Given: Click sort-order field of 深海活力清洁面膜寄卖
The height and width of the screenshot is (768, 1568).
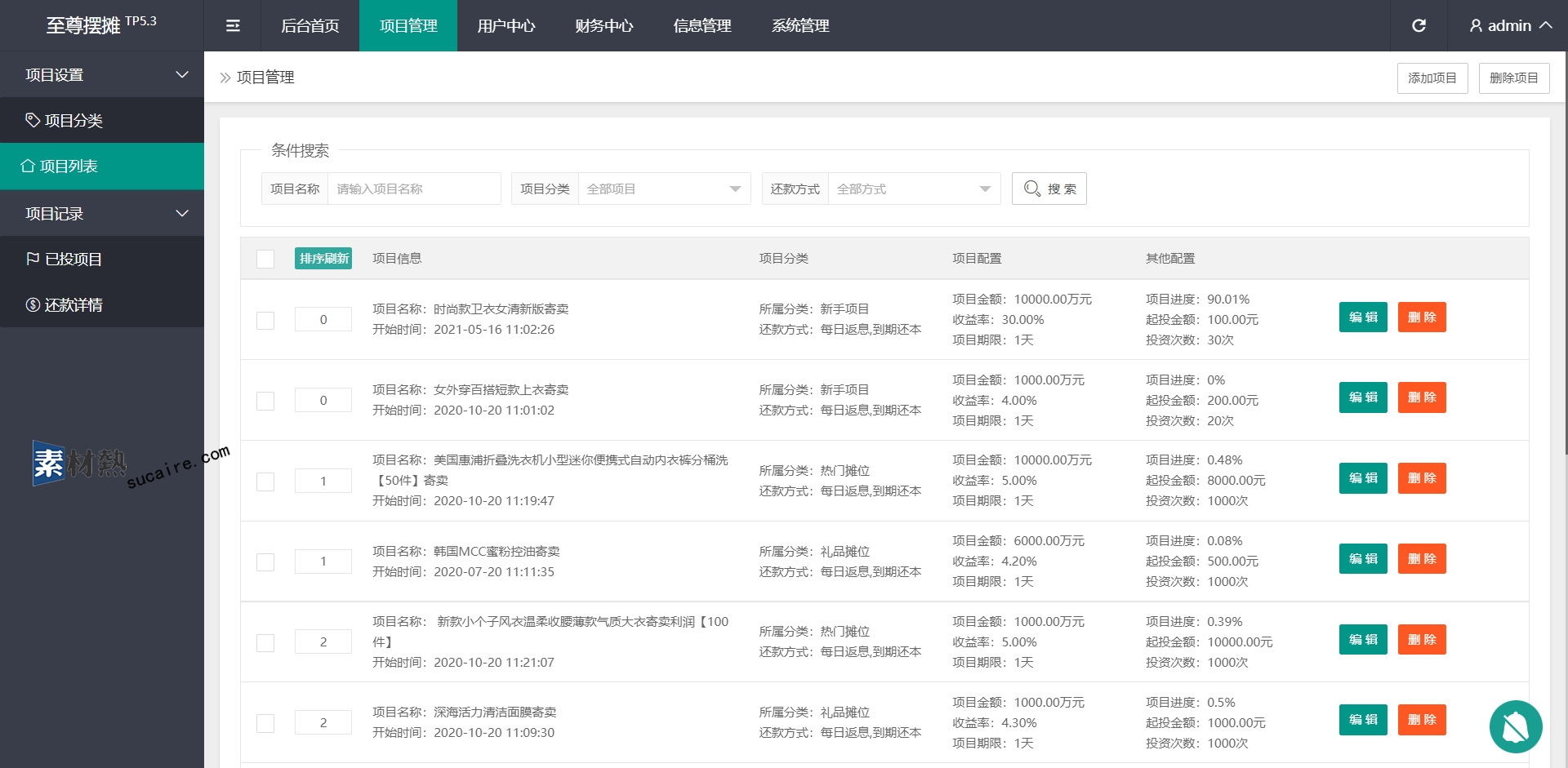Looking at the screenshot, I should point(323,723).
